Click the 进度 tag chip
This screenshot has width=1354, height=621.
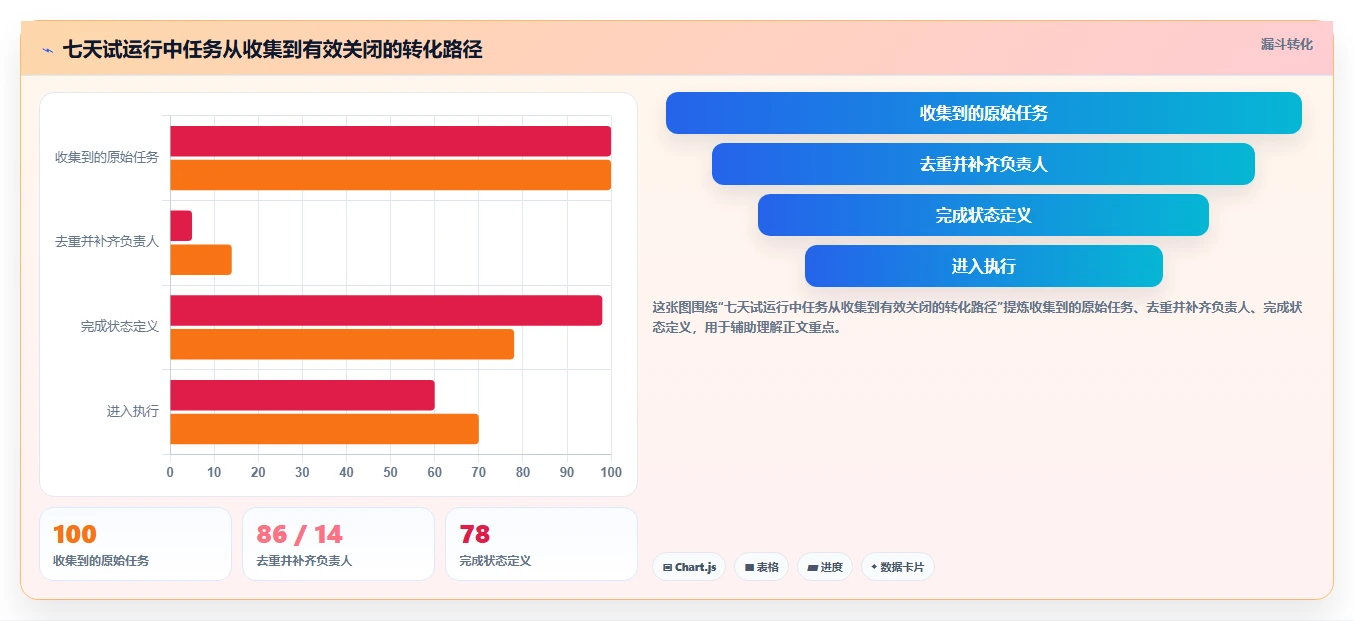[x=825, y=567]
